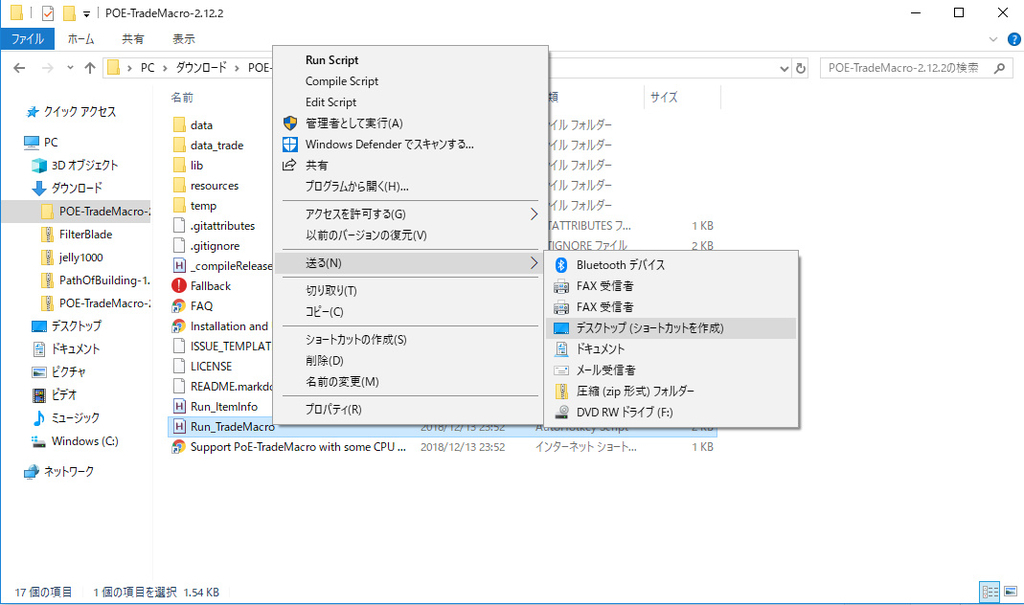
Task: Switch to the 表示 ribbon tab
Action: point(184,39)
